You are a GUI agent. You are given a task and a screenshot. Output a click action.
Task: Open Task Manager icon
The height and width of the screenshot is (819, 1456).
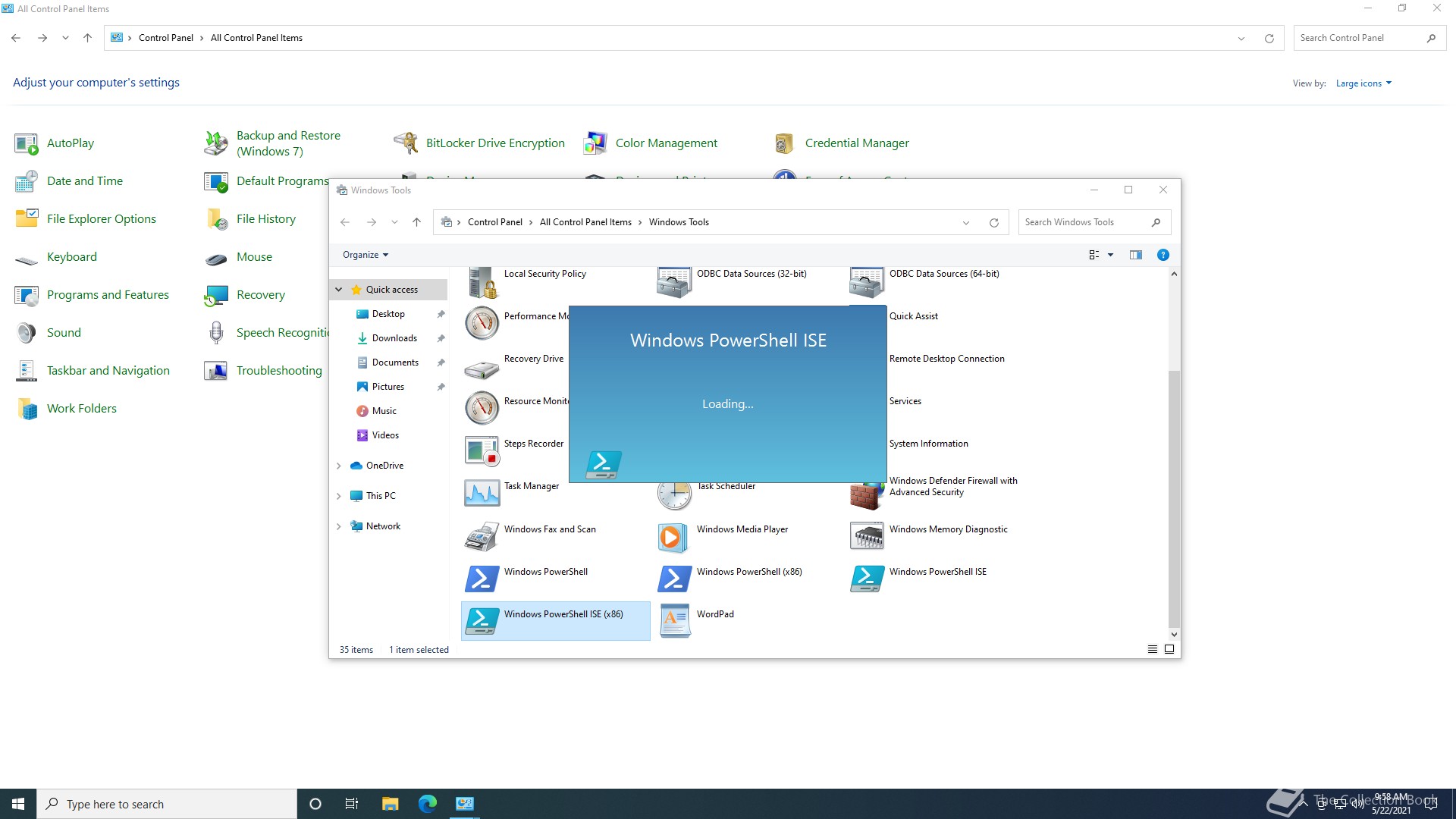482,493
